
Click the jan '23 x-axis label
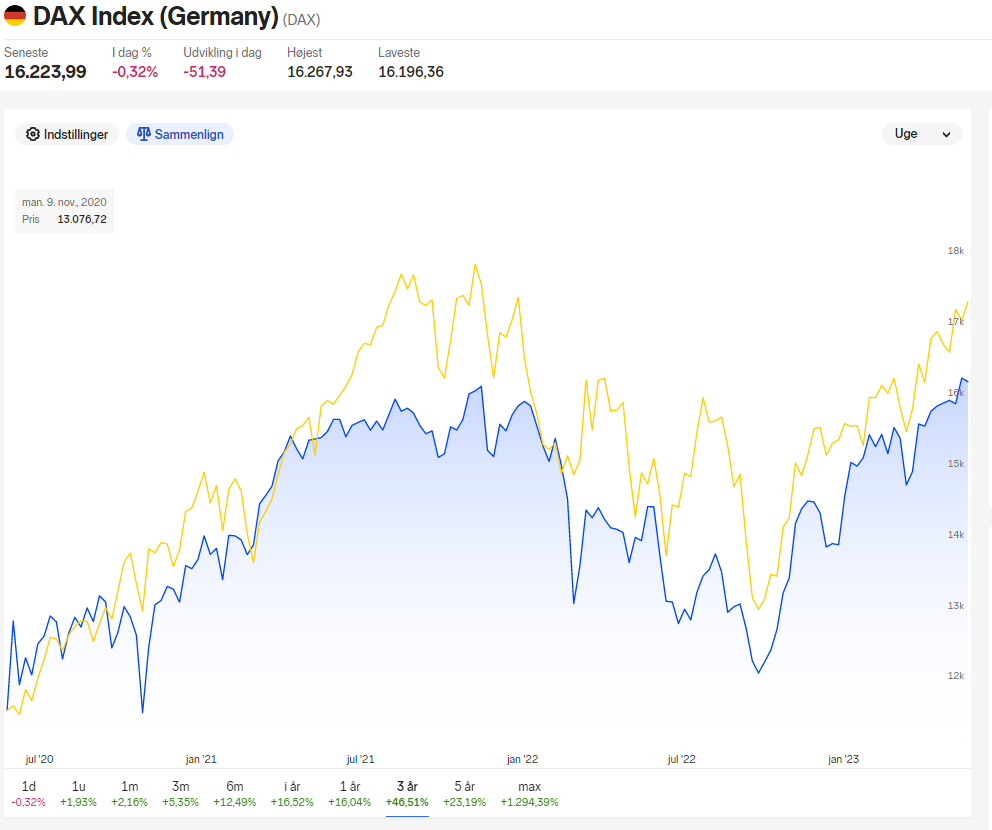843,759
